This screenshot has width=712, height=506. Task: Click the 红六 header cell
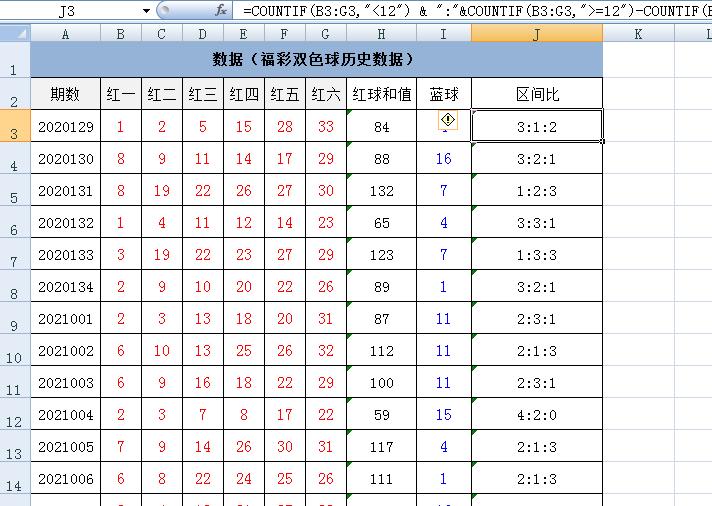[x=326, y=94]
